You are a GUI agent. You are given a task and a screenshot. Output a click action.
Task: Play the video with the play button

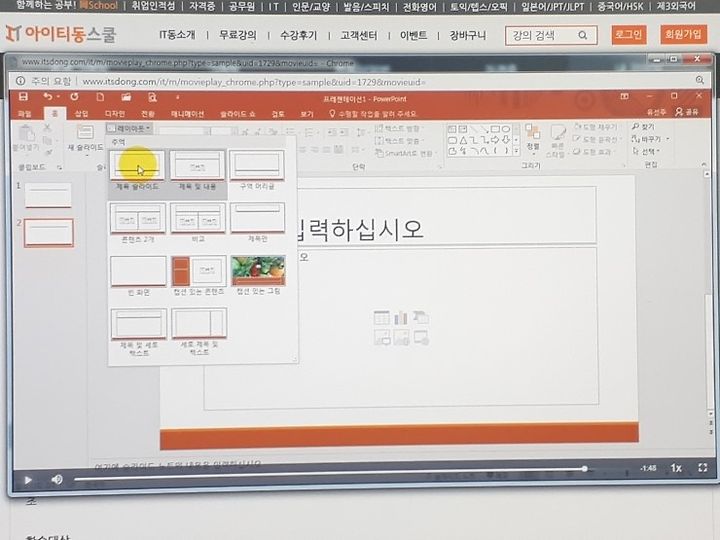28,480
